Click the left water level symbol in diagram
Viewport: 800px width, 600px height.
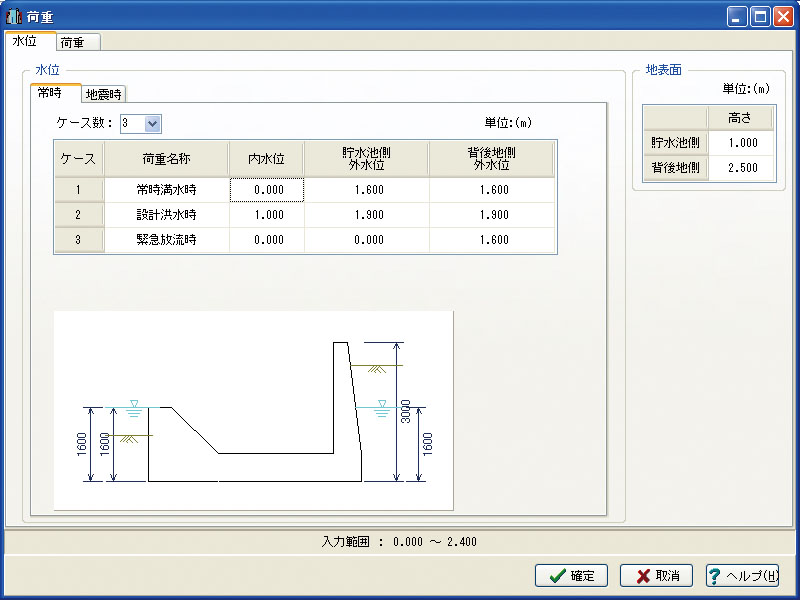tap(134, 408)
